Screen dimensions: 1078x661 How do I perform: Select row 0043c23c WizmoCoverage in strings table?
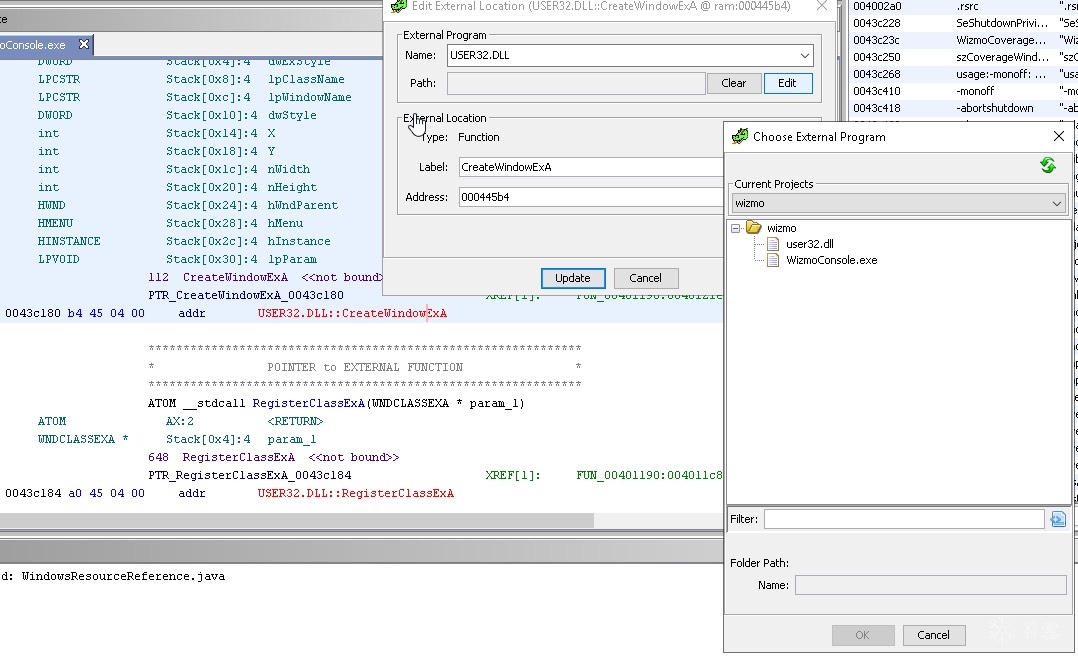click(964, 40)
